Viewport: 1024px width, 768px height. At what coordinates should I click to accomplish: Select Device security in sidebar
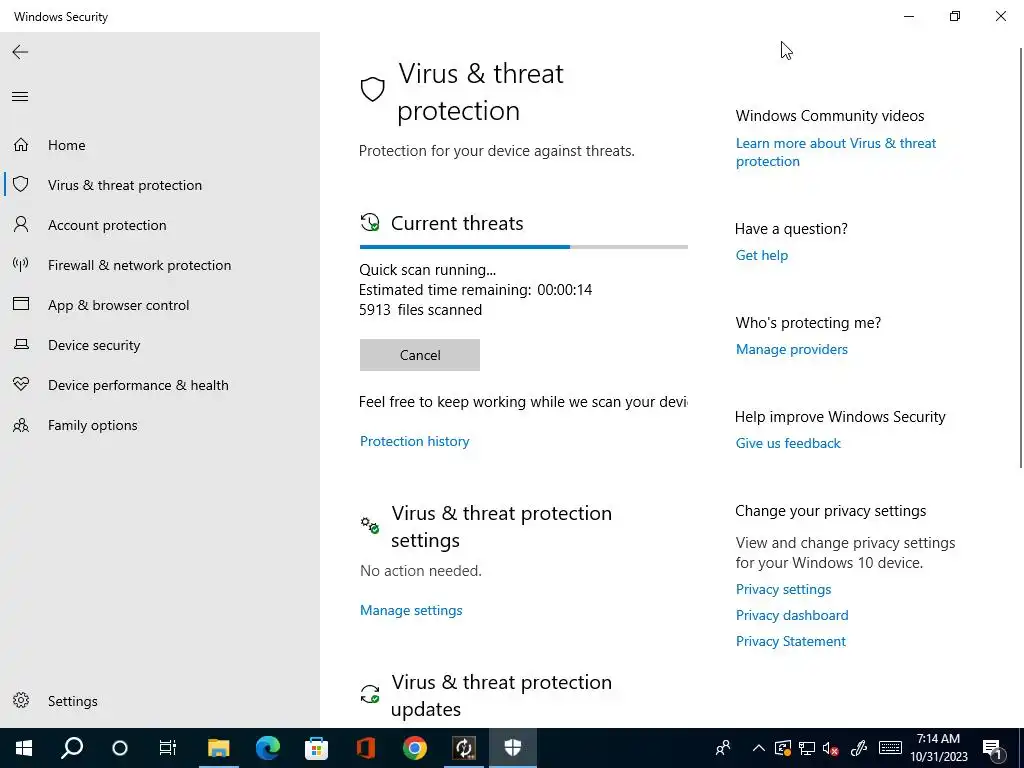(x=94, y=345)
